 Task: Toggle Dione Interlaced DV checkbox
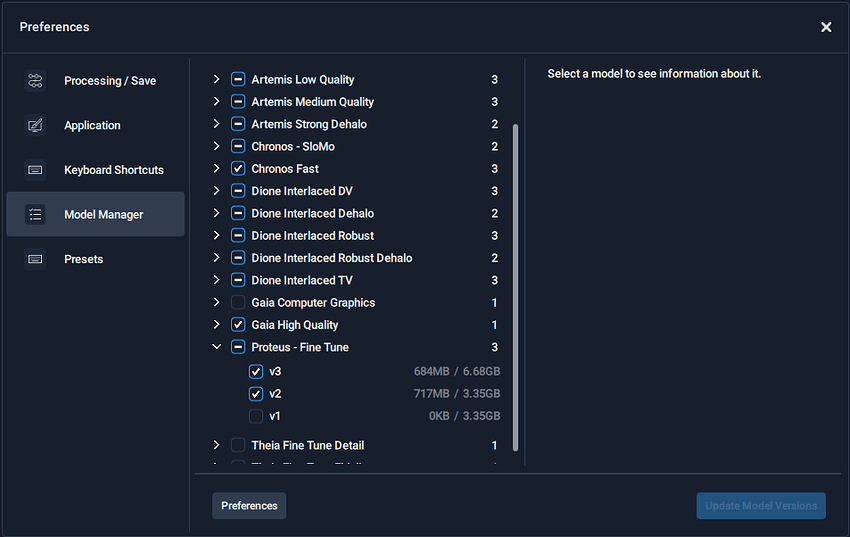(x=238, y=191)
